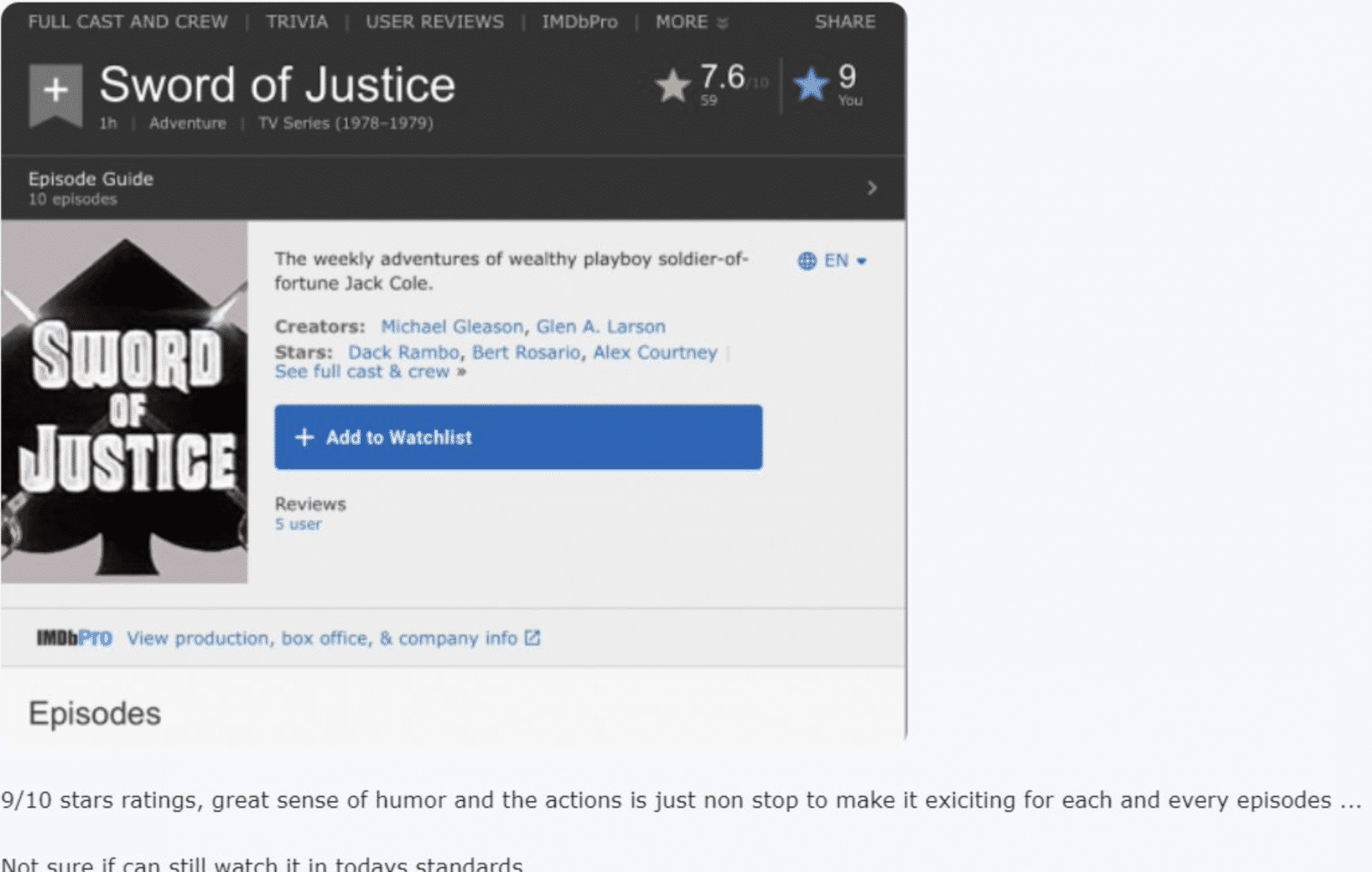This screenshot has height=872, width=1372.
Task: Click the 59 ratings count
Action: coord(708,100)
